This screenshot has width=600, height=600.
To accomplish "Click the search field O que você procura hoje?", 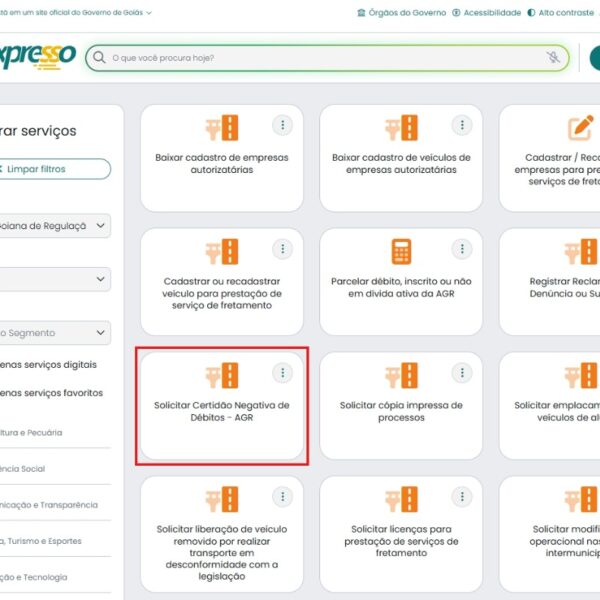I will 327,58.
